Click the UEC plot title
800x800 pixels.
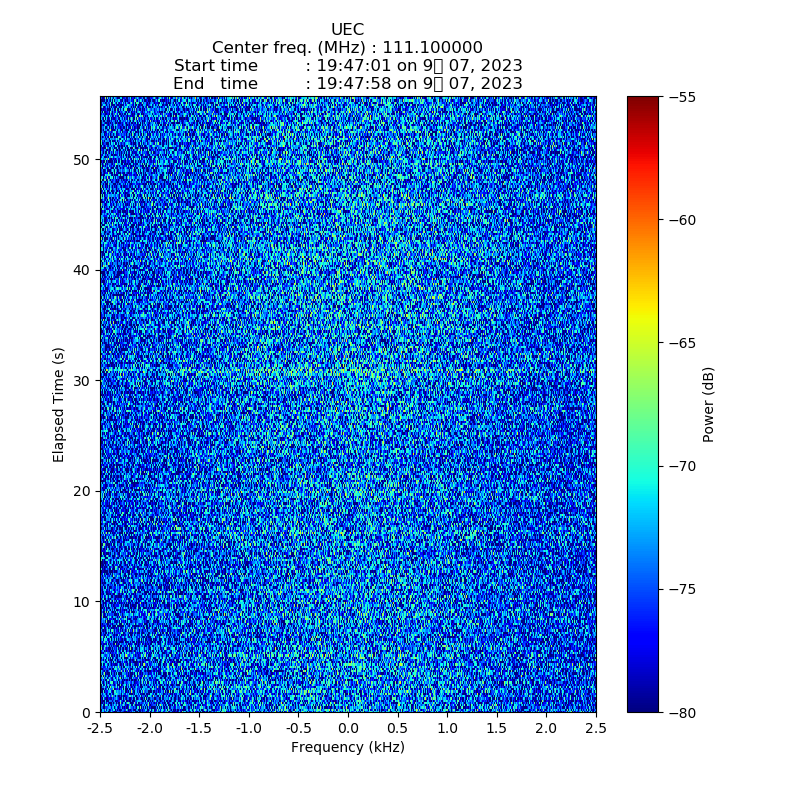tap(347, 30)
